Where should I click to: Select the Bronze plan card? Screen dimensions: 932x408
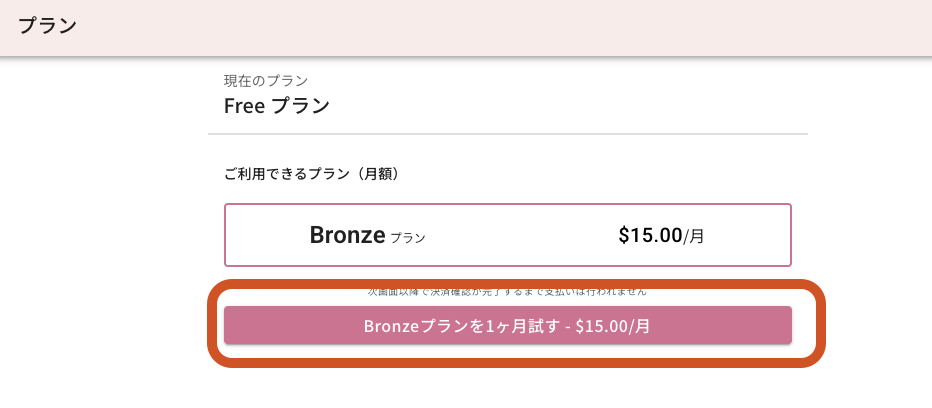coord(508,235)
